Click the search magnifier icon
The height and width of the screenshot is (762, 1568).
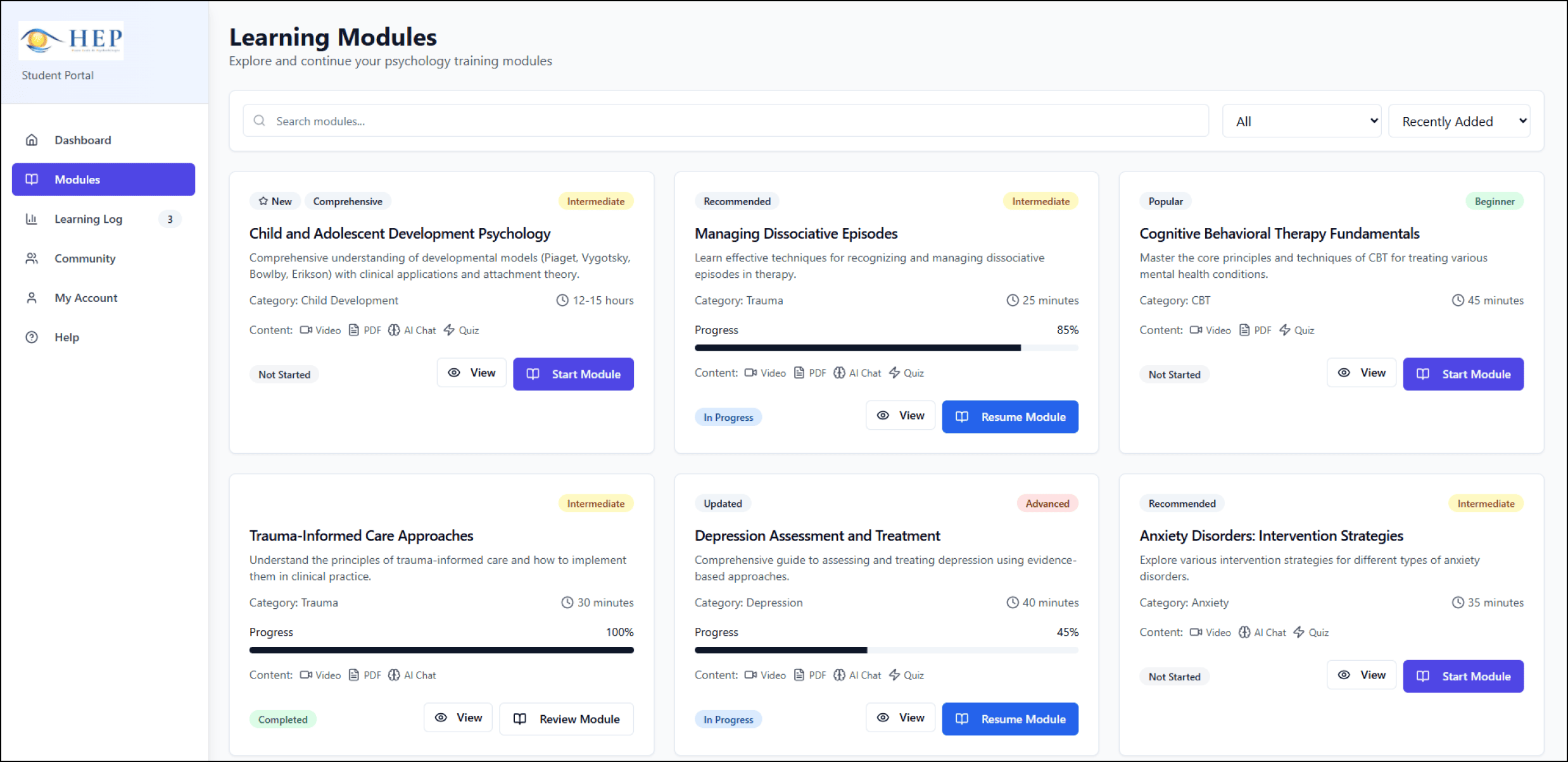pos(260,120)
